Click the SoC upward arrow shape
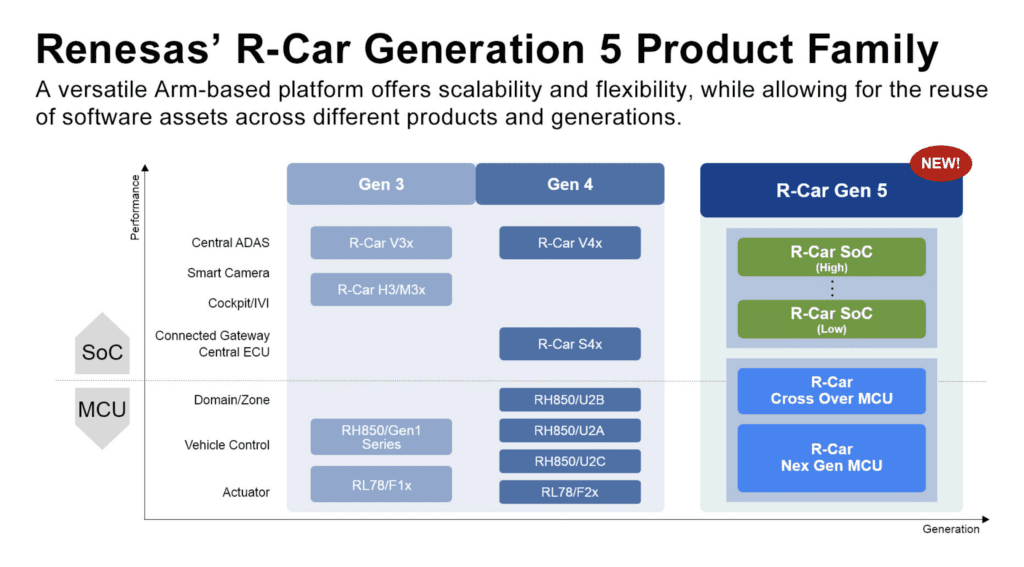This screenshot has height=567, width=1024. [x=102, y=344]
